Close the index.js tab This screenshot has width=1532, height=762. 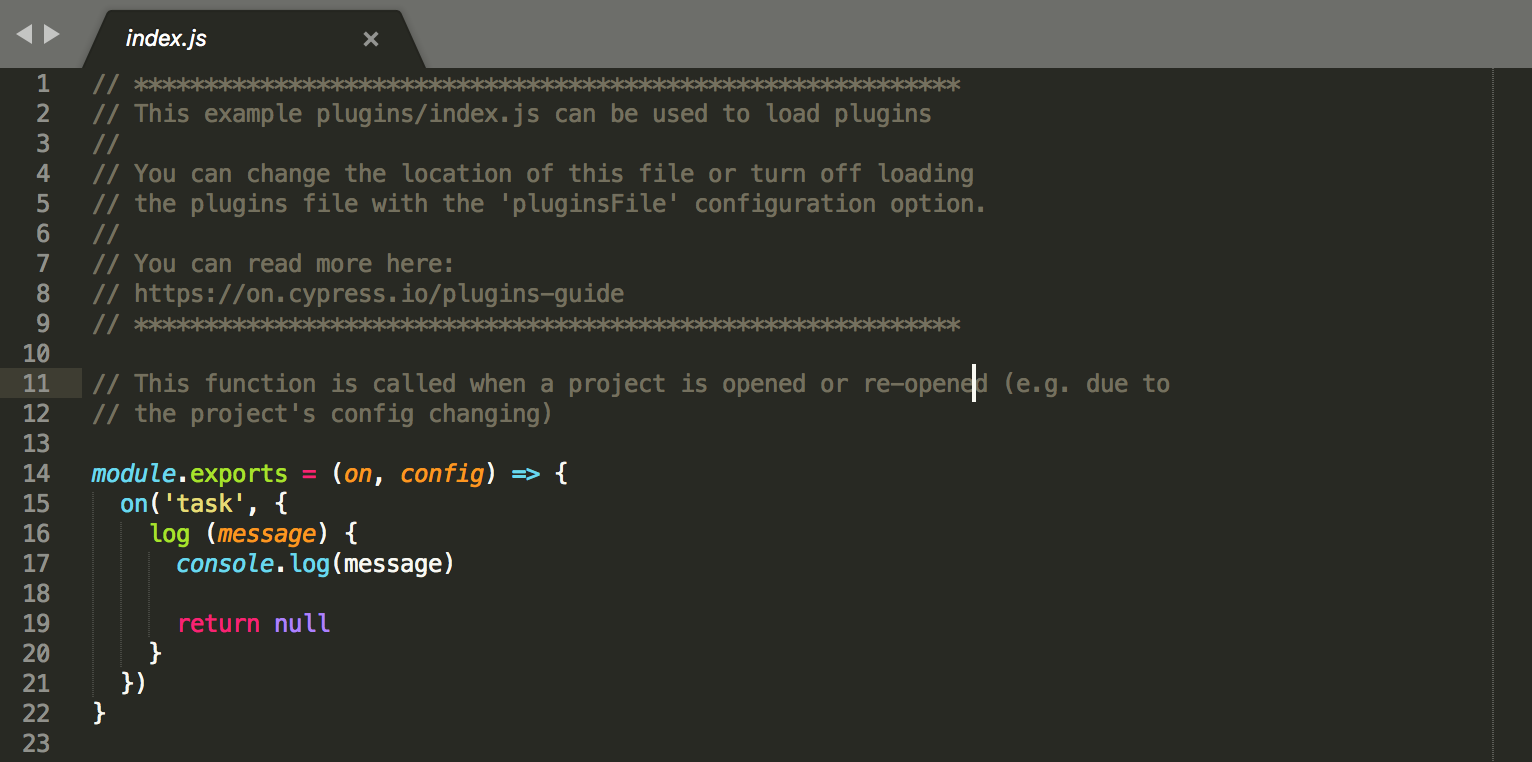point(371,39)
